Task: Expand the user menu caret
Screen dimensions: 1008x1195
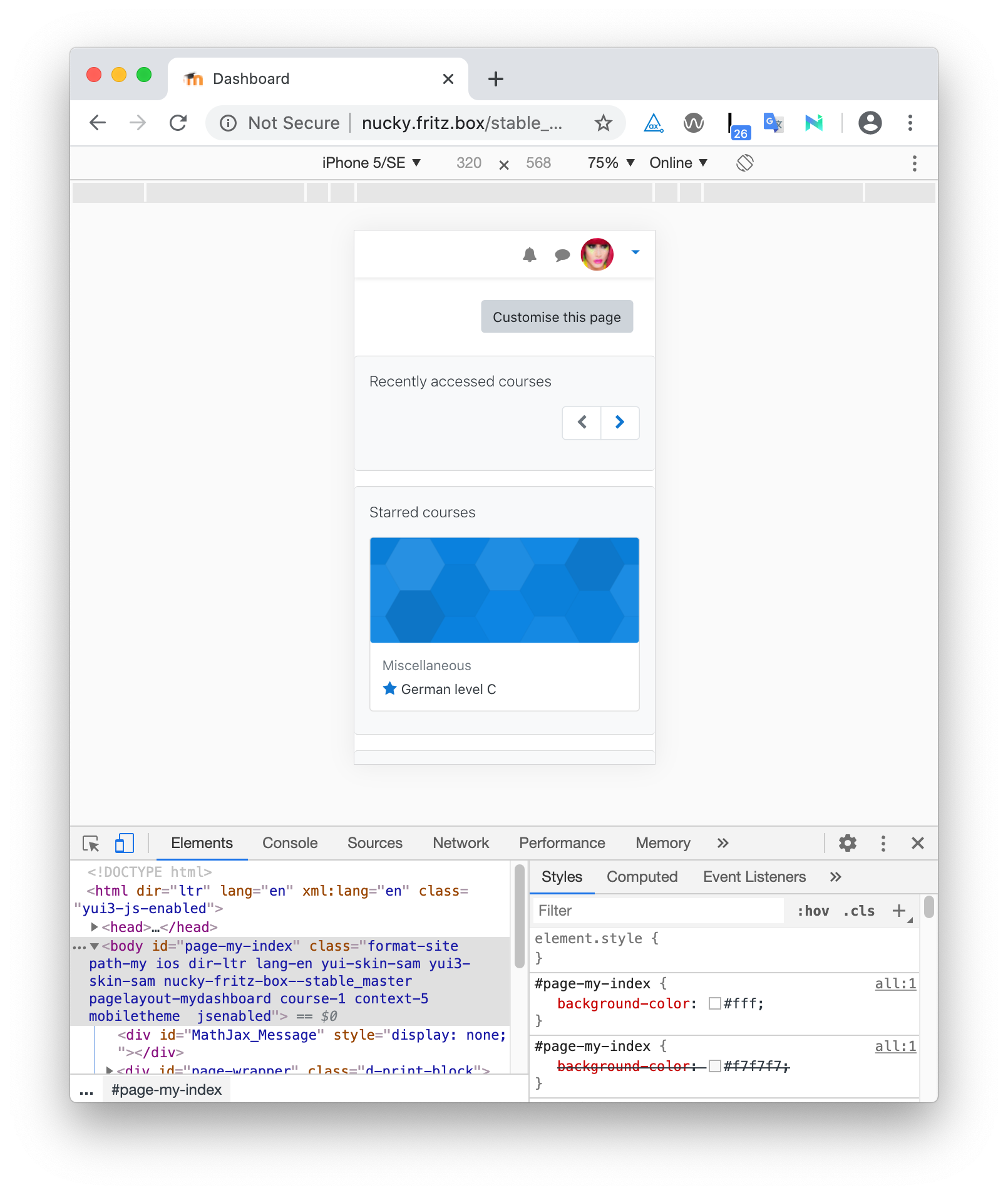Action: tap(635, 252)
